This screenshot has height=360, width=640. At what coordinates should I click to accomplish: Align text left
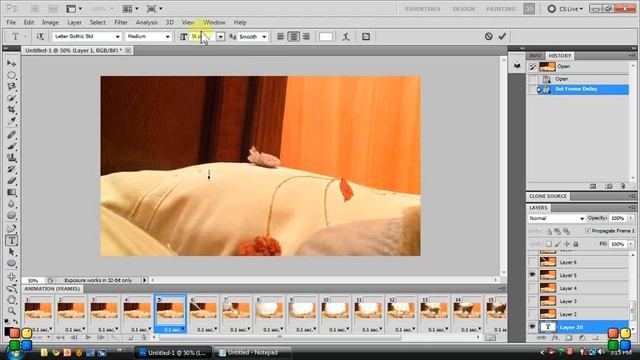pos(280,37)
